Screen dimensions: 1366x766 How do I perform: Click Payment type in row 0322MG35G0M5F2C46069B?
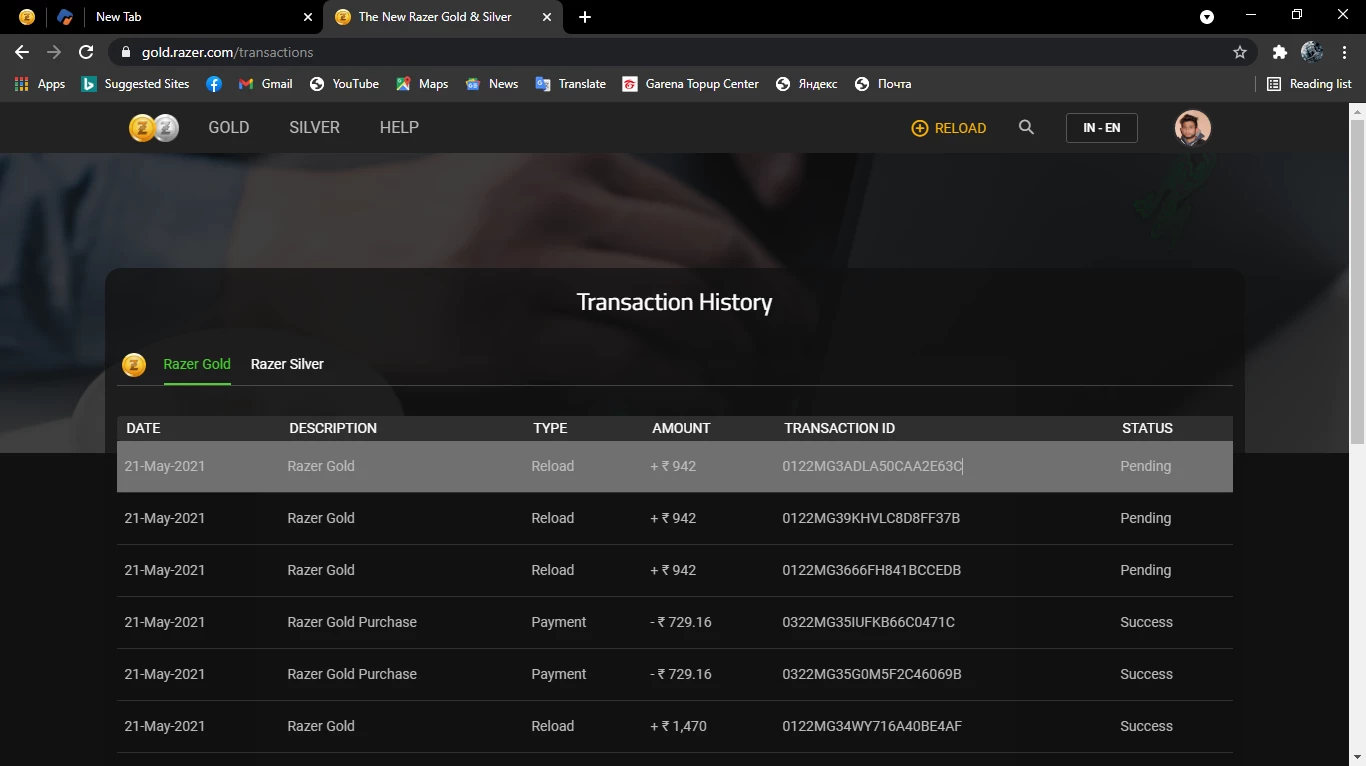559,674
